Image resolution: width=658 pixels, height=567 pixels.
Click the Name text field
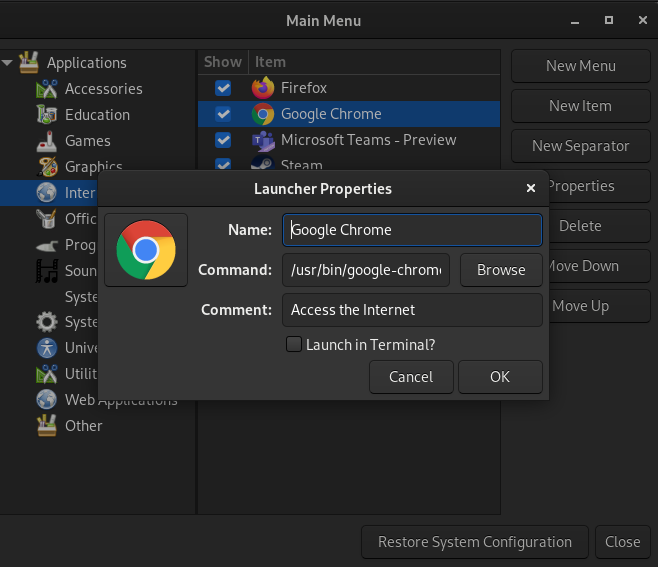pos(412,229)
